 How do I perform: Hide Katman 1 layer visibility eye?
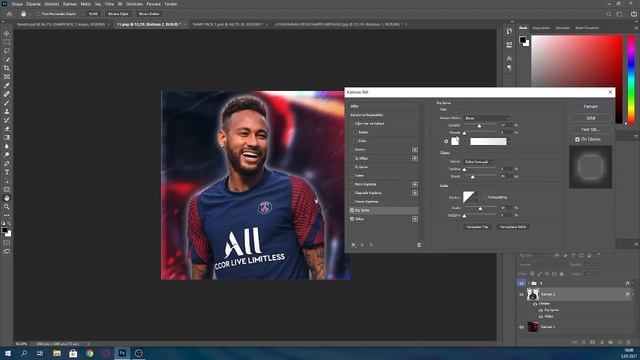(x=521, y=327)
